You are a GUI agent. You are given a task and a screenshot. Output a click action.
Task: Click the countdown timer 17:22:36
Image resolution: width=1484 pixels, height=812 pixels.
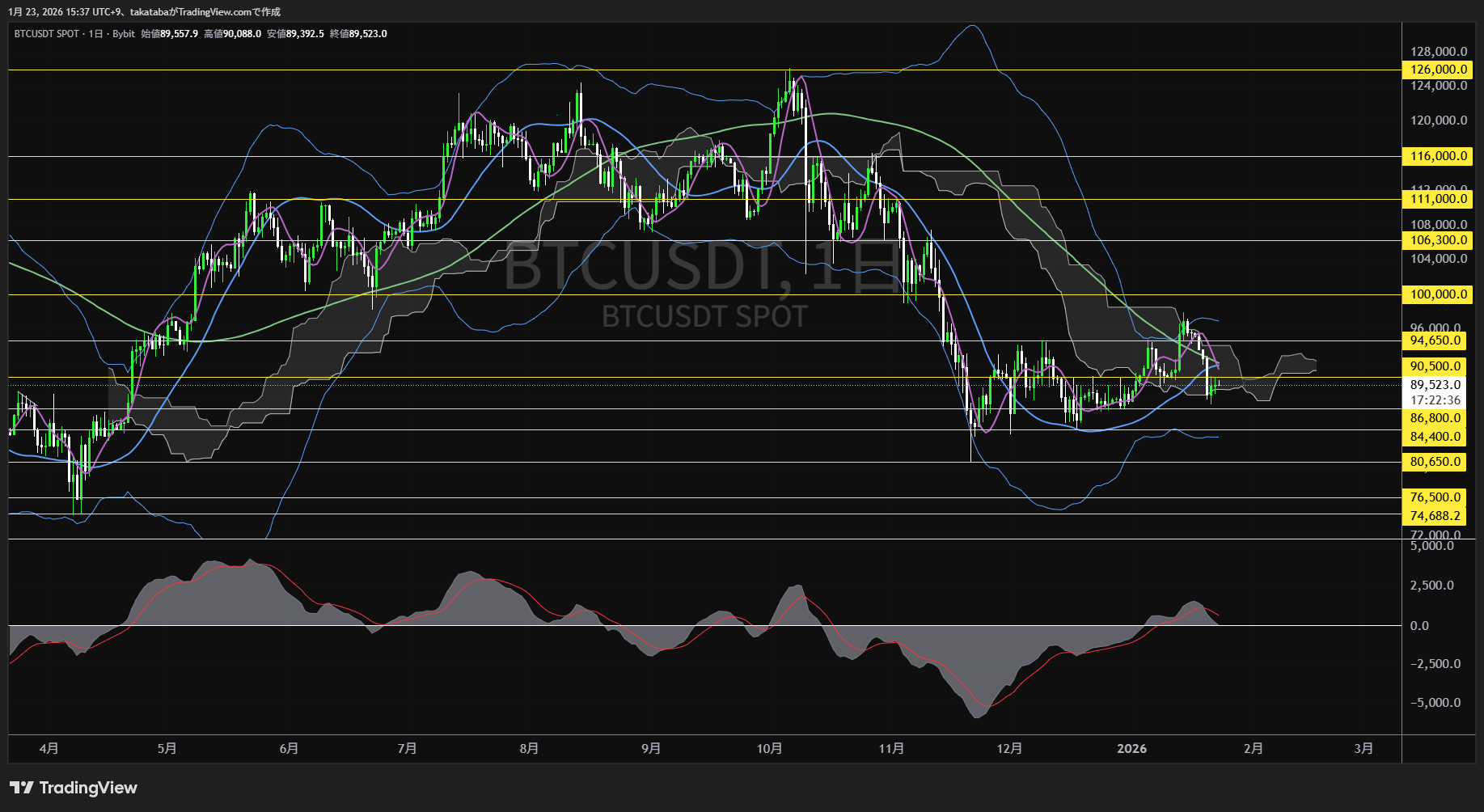pos(1435,400)
